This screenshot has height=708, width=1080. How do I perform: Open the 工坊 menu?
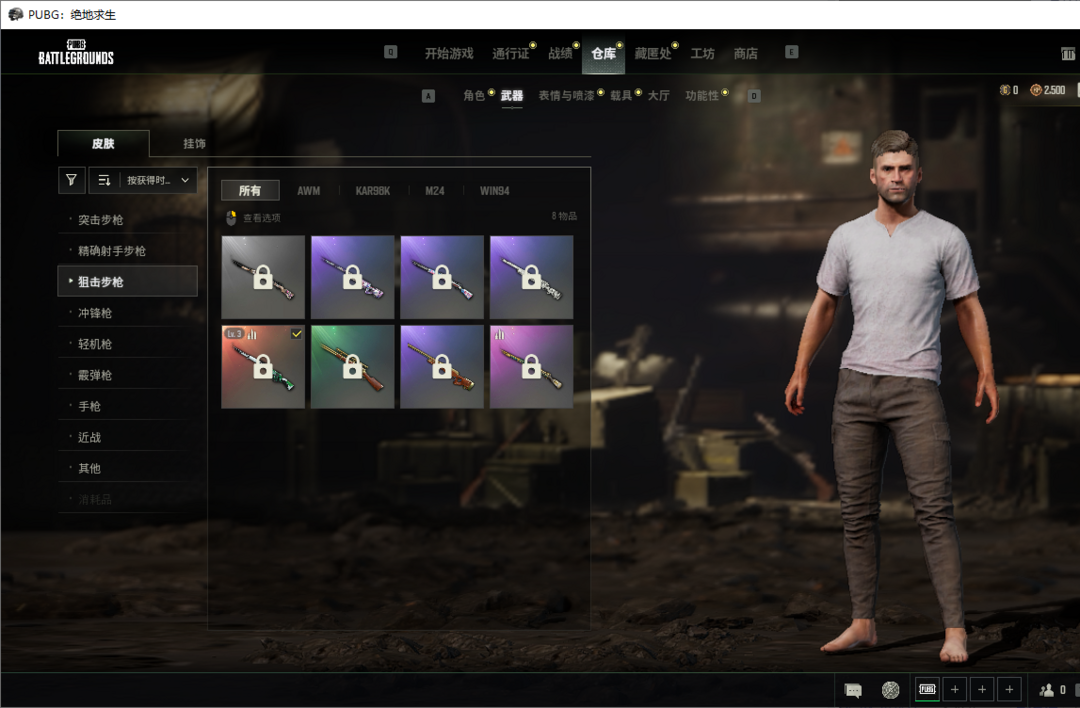coord(703,53)
